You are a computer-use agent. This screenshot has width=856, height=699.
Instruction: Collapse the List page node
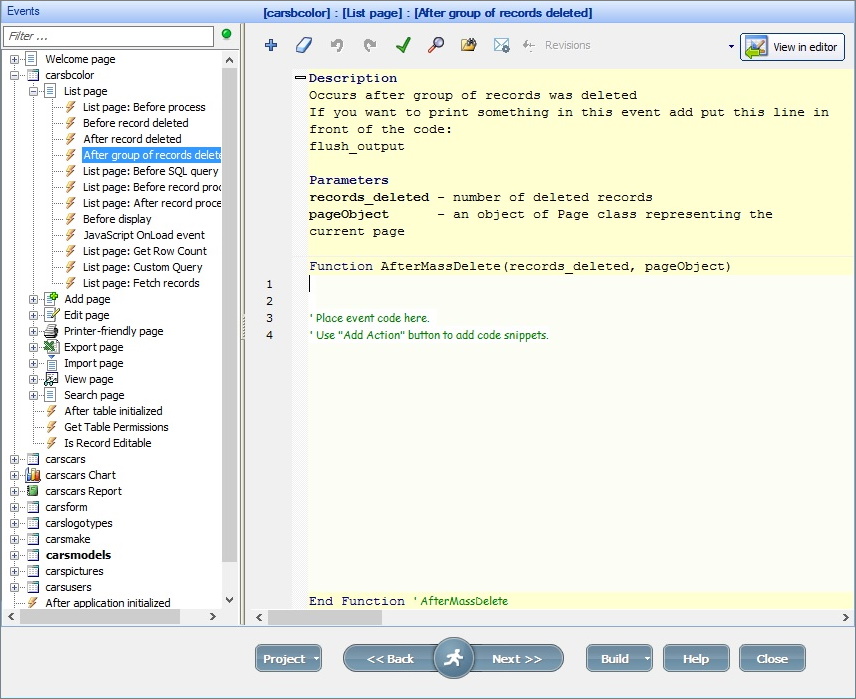click(x=33, y=91)
